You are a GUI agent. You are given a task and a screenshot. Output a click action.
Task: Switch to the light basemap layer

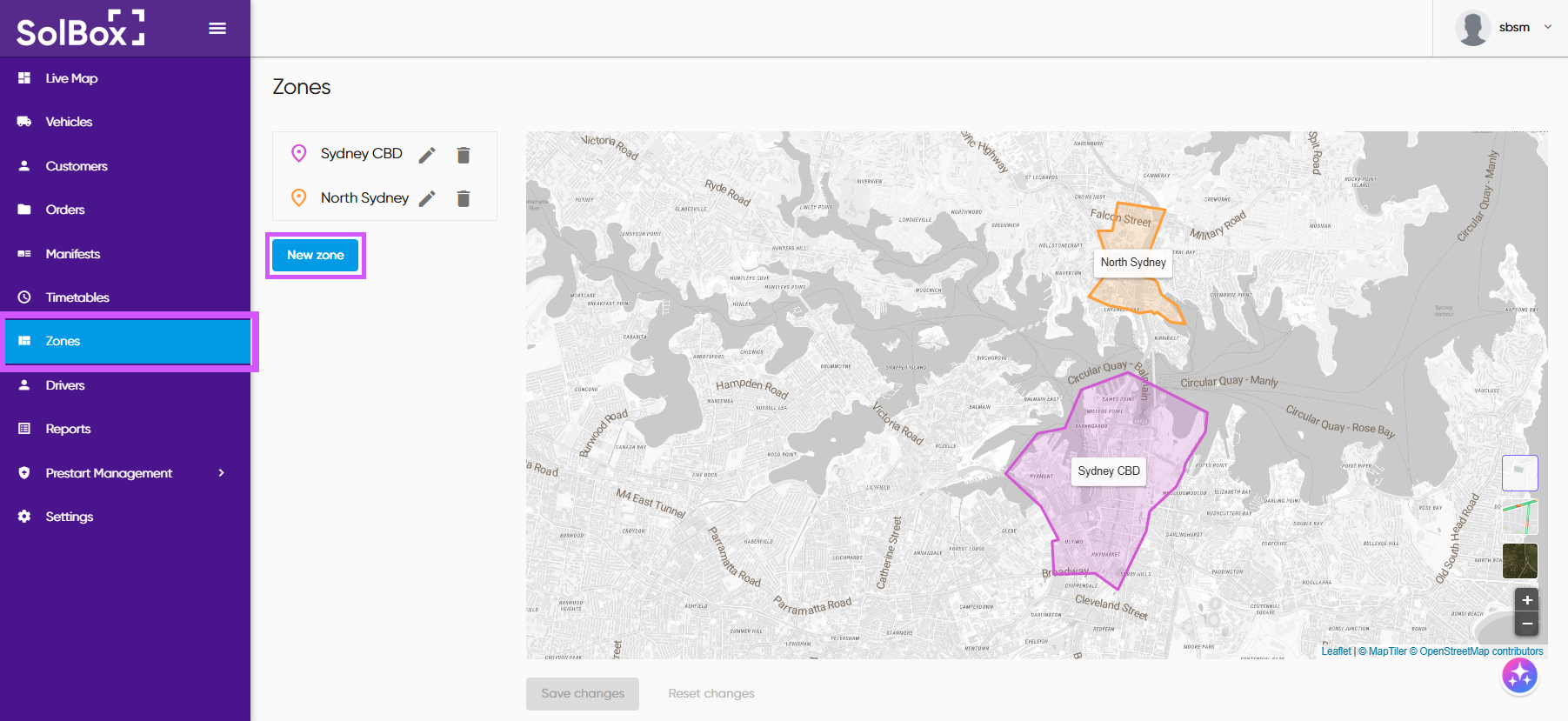click(x=1519, y=473)
